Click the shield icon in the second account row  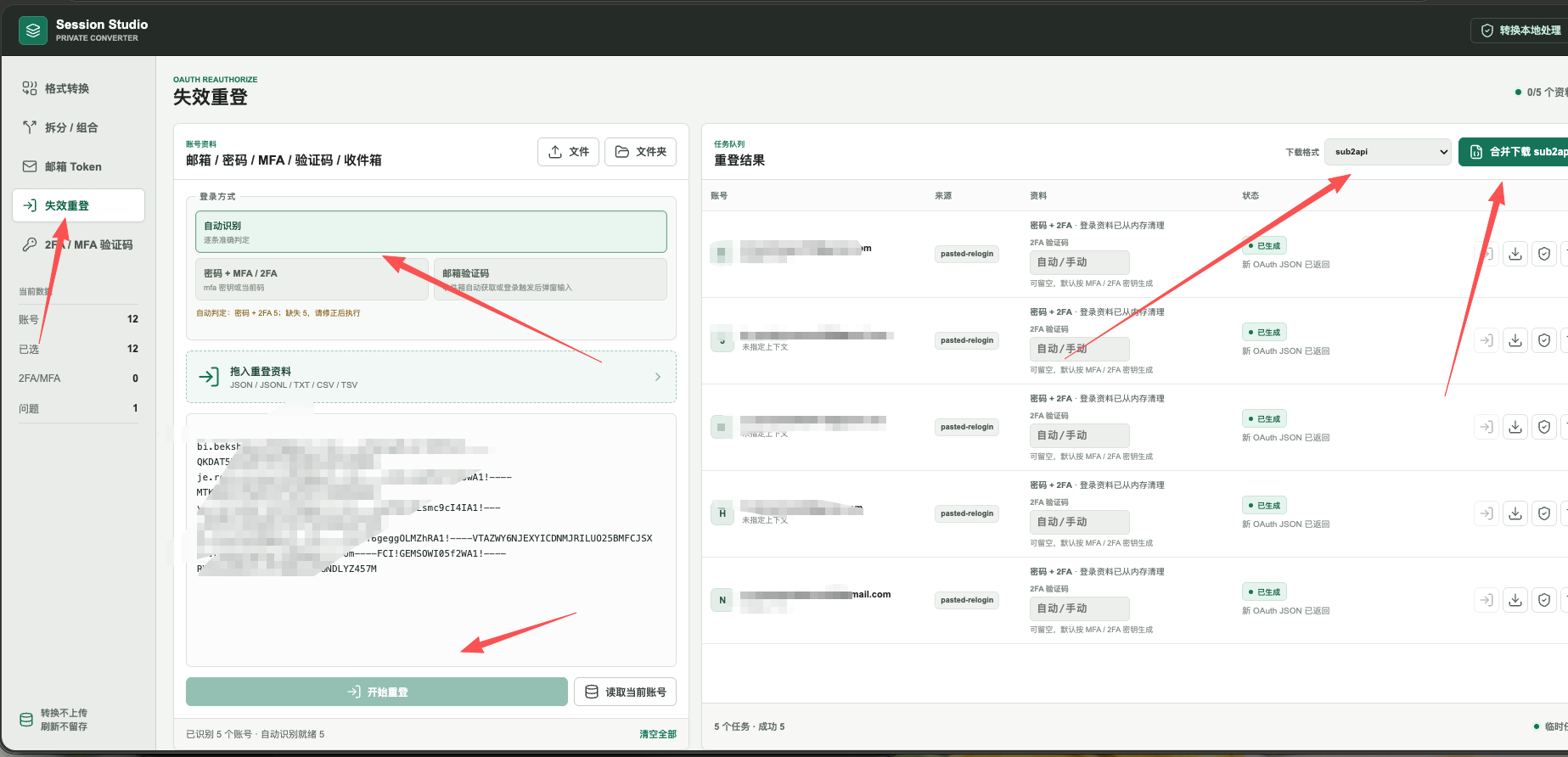coord(1544,340)
